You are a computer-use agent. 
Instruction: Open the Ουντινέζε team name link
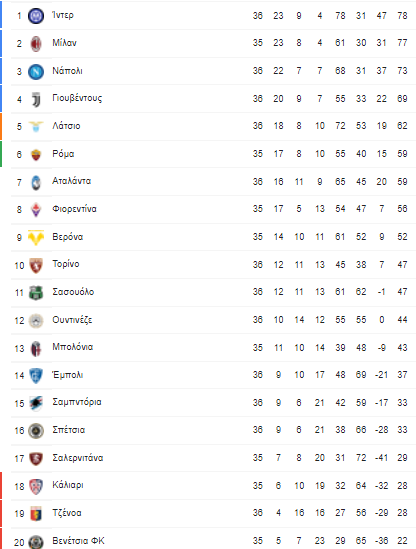(x=72, y=320)
